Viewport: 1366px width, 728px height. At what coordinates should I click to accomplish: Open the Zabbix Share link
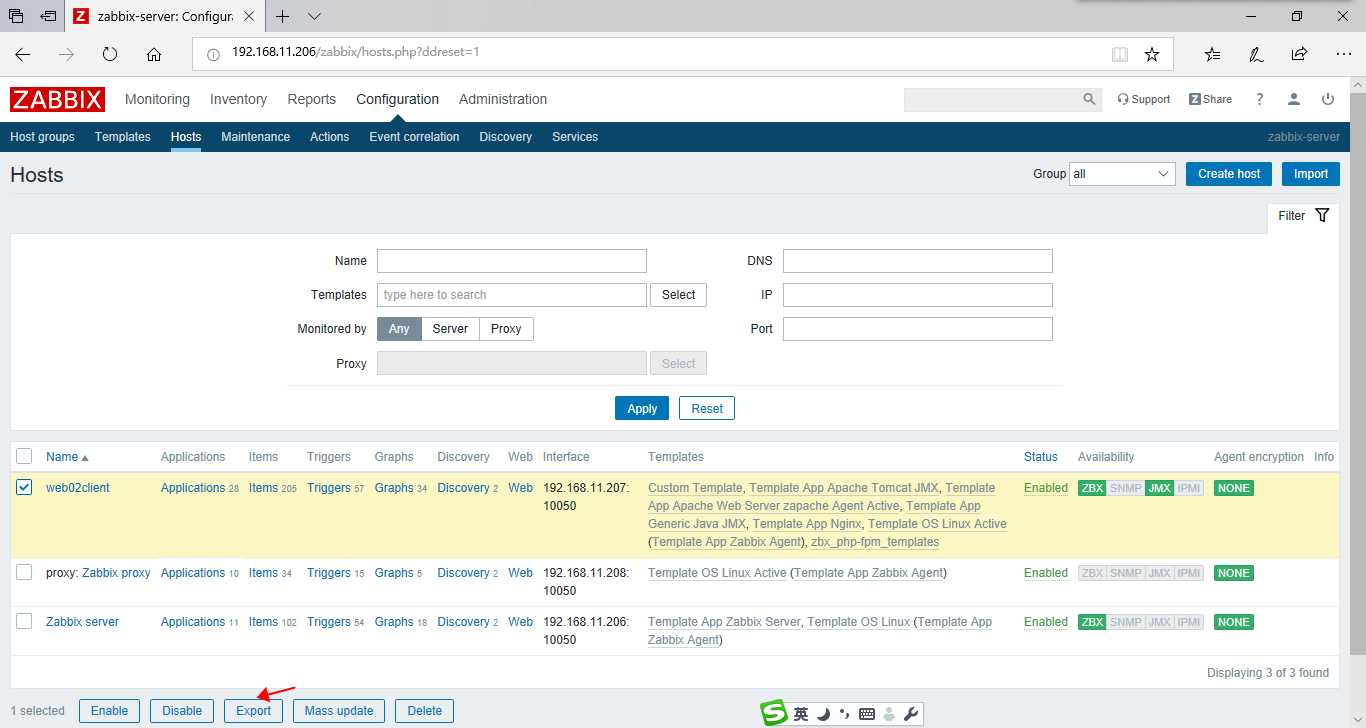click(1210, 99)
